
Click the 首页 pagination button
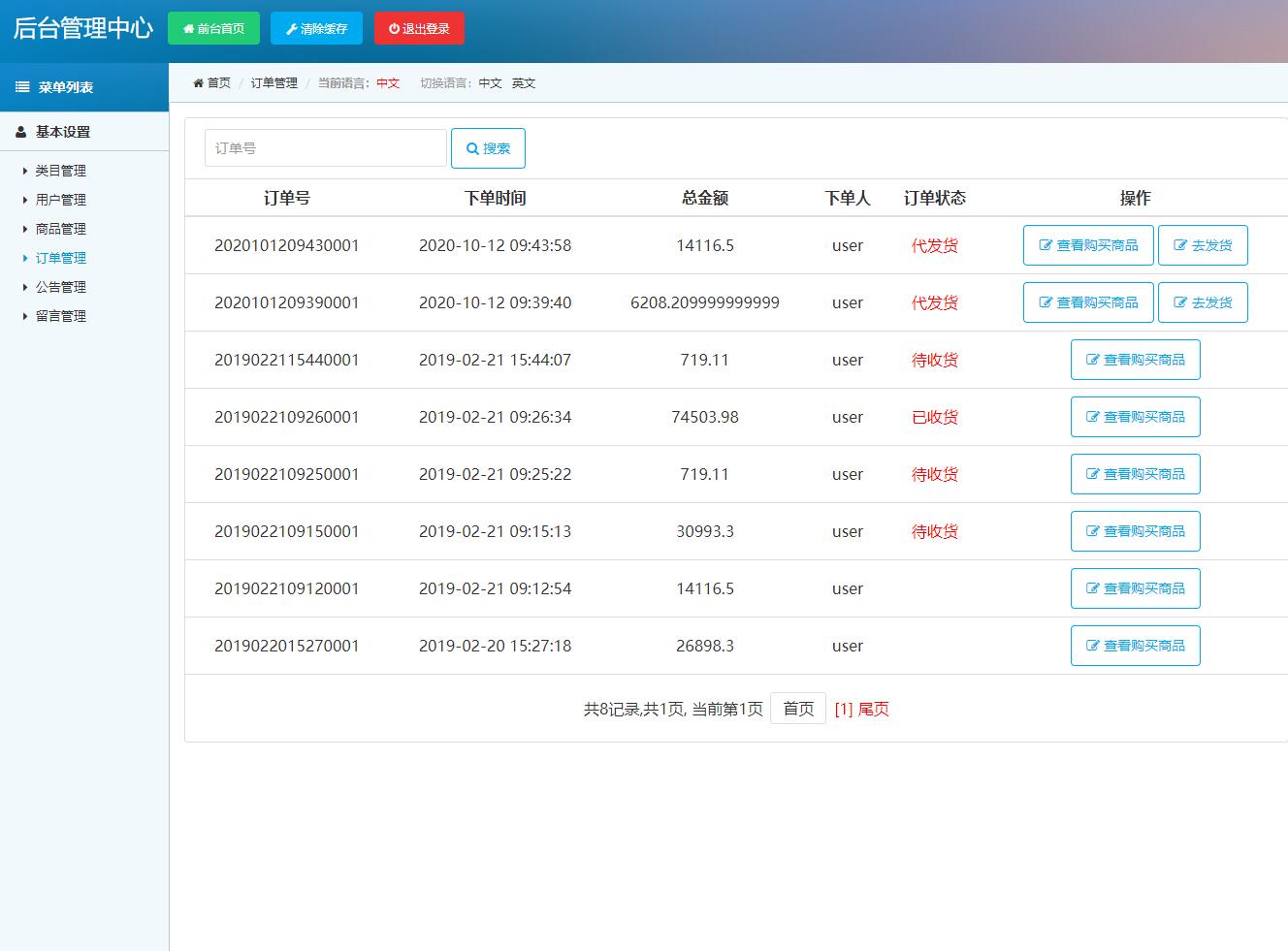pyautogui.click(x=797, y=709)
